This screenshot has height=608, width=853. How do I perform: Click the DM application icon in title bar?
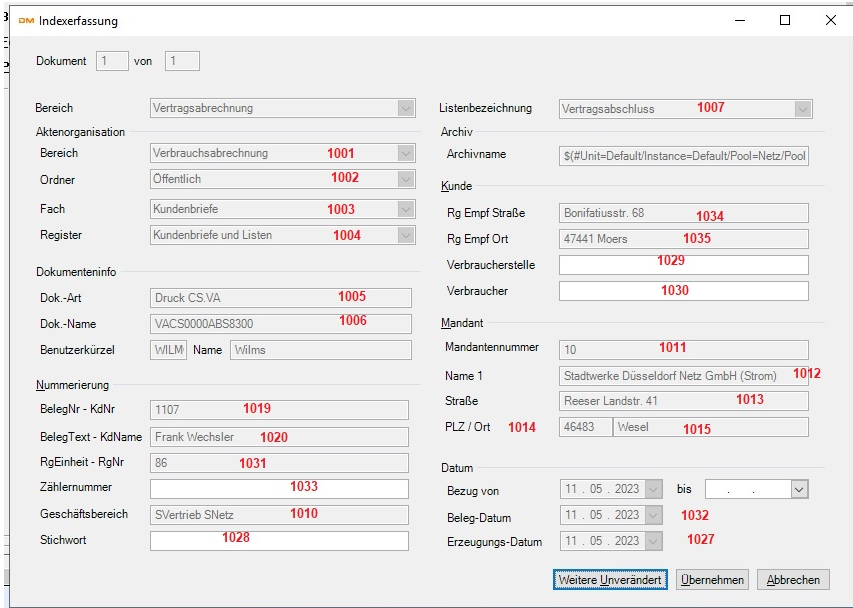click(26, 20)
